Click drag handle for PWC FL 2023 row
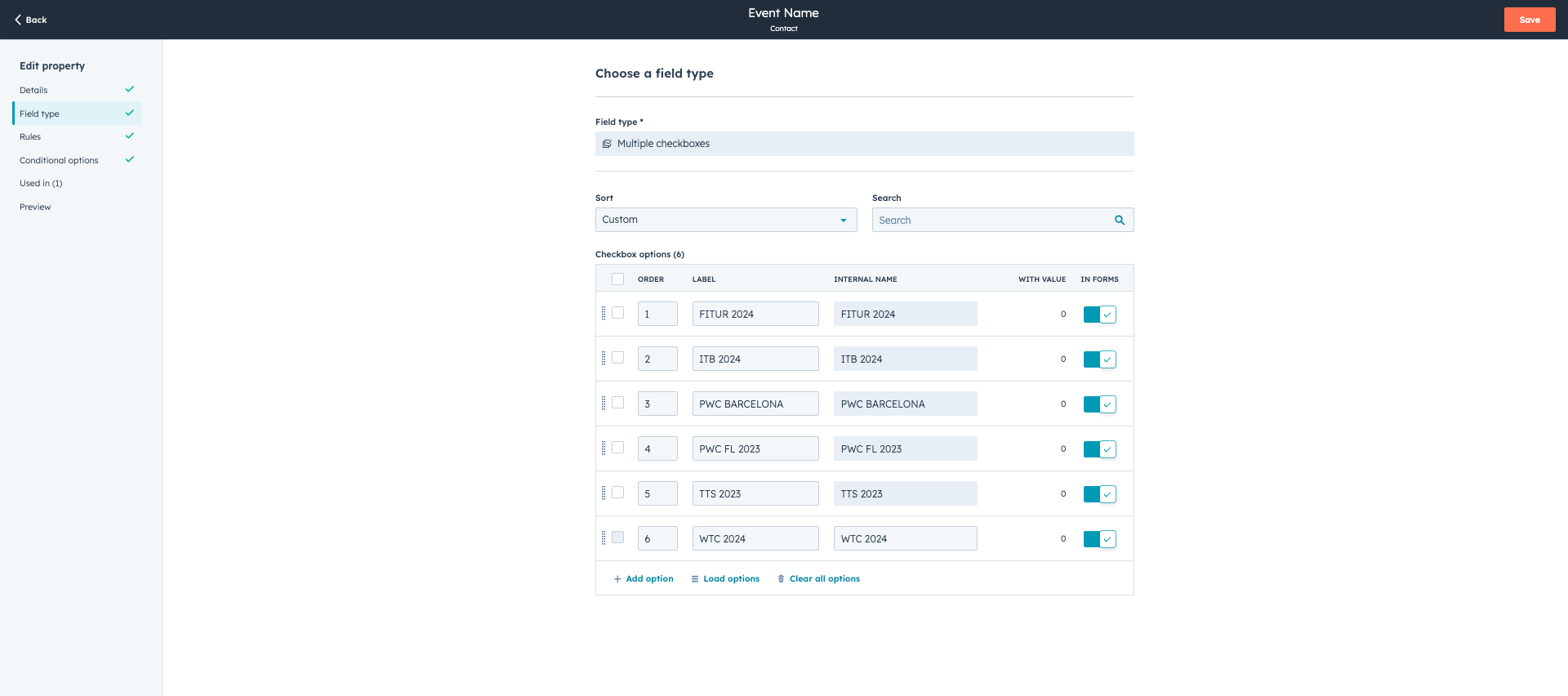The image size is (1568, 696). pyautogui.click(x=604, y=448)
